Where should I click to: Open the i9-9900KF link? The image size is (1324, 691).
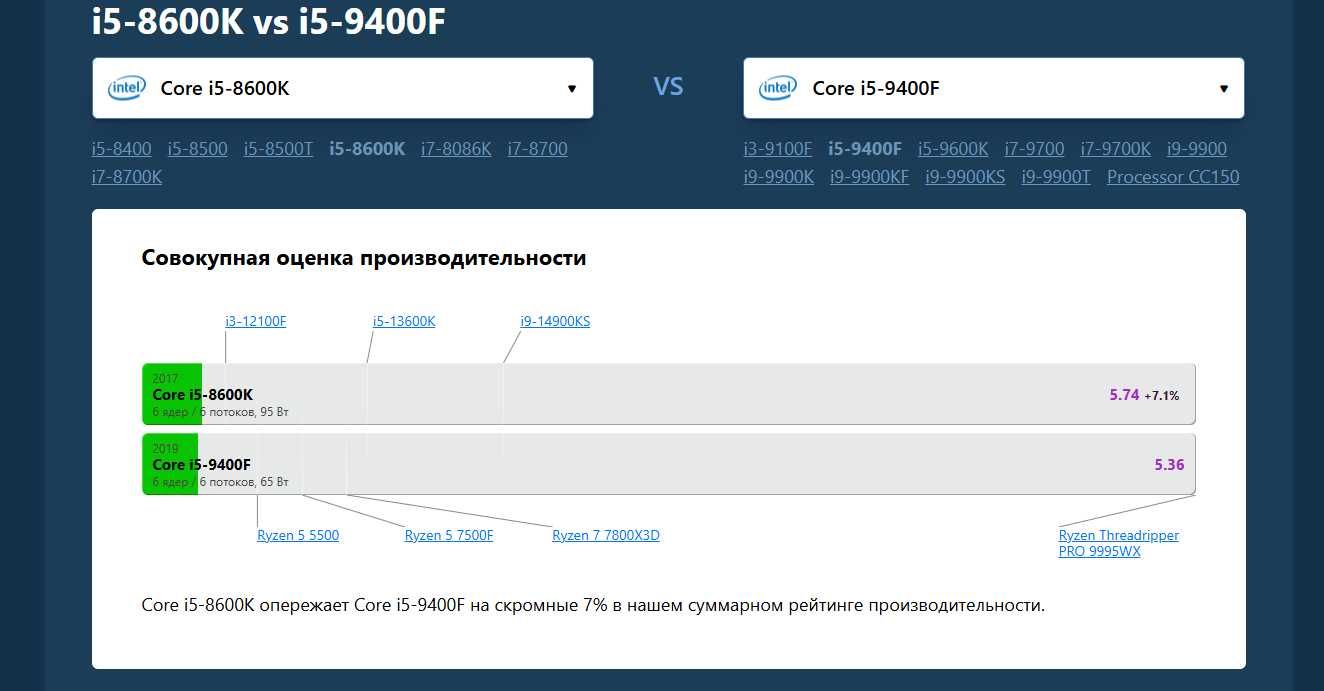click(x=870, y=177)
